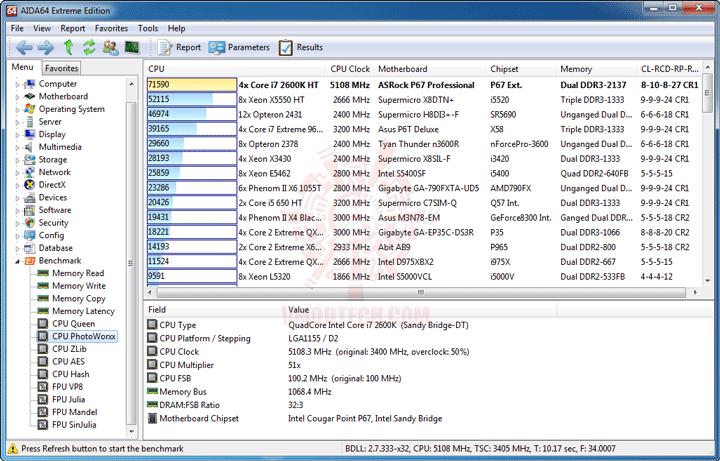The width and height of the screenshot is (720, 461).
Task: Select the CPU PhotoWorxx benchmark
Action: point(77,336)
